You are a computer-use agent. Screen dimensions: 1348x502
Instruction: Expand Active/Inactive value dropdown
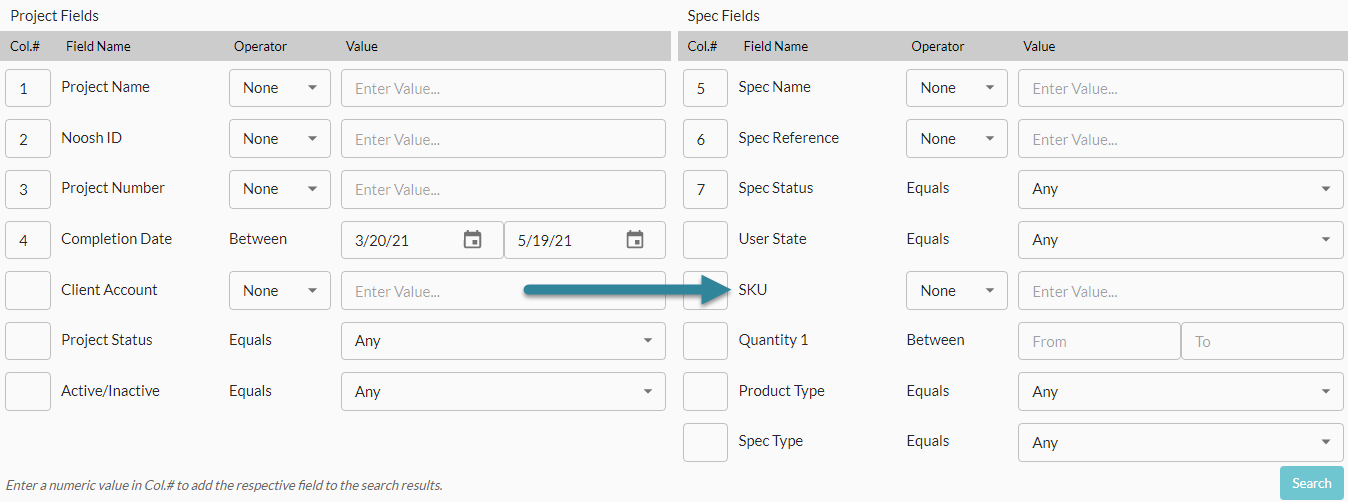[x=503, y=392]
